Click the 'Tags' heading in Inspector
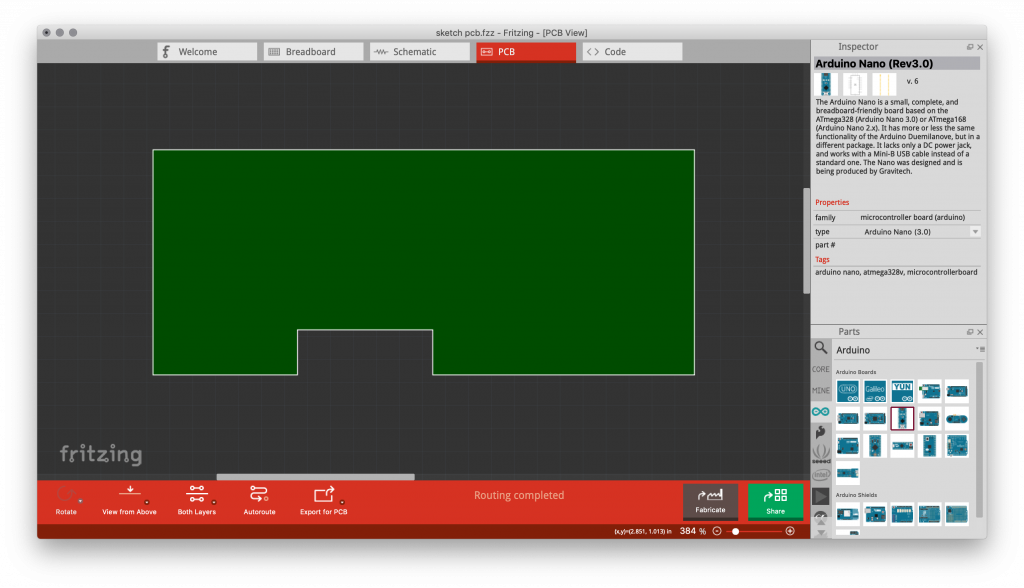This screenshot has height=588, width=1024. (x=822, y=259)
